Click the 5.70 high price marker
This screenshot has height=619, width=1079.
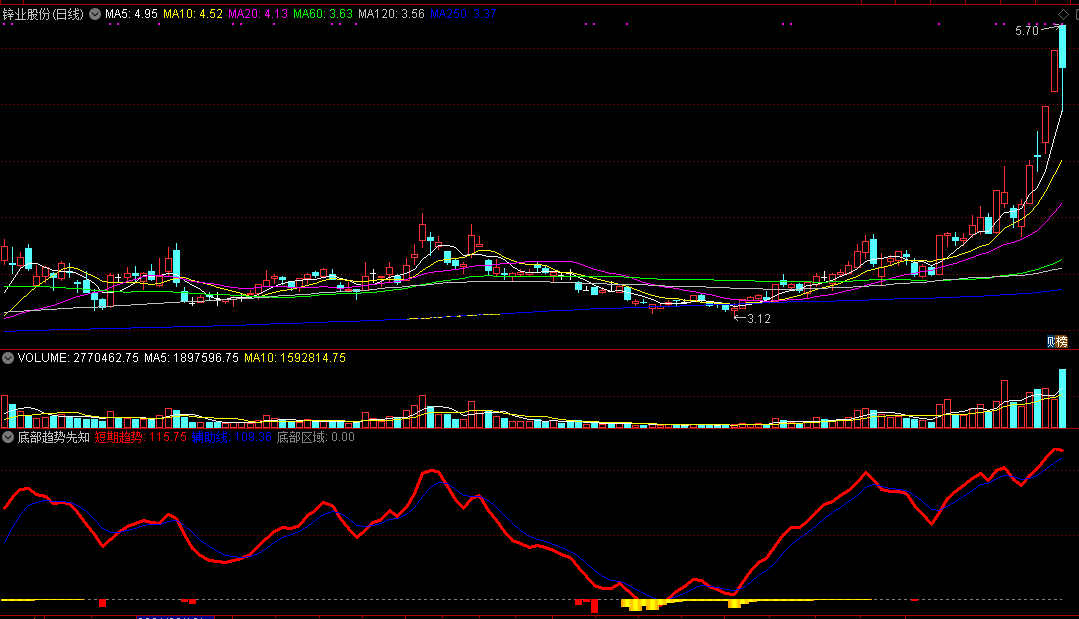pyautogui.click(x=1027, y=31)
